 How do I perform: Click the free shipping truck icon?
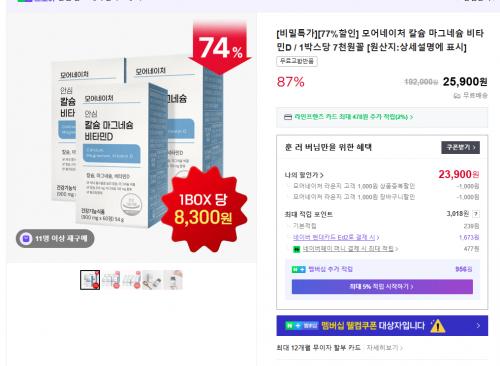pyautogui.click(x=457, y=96)
